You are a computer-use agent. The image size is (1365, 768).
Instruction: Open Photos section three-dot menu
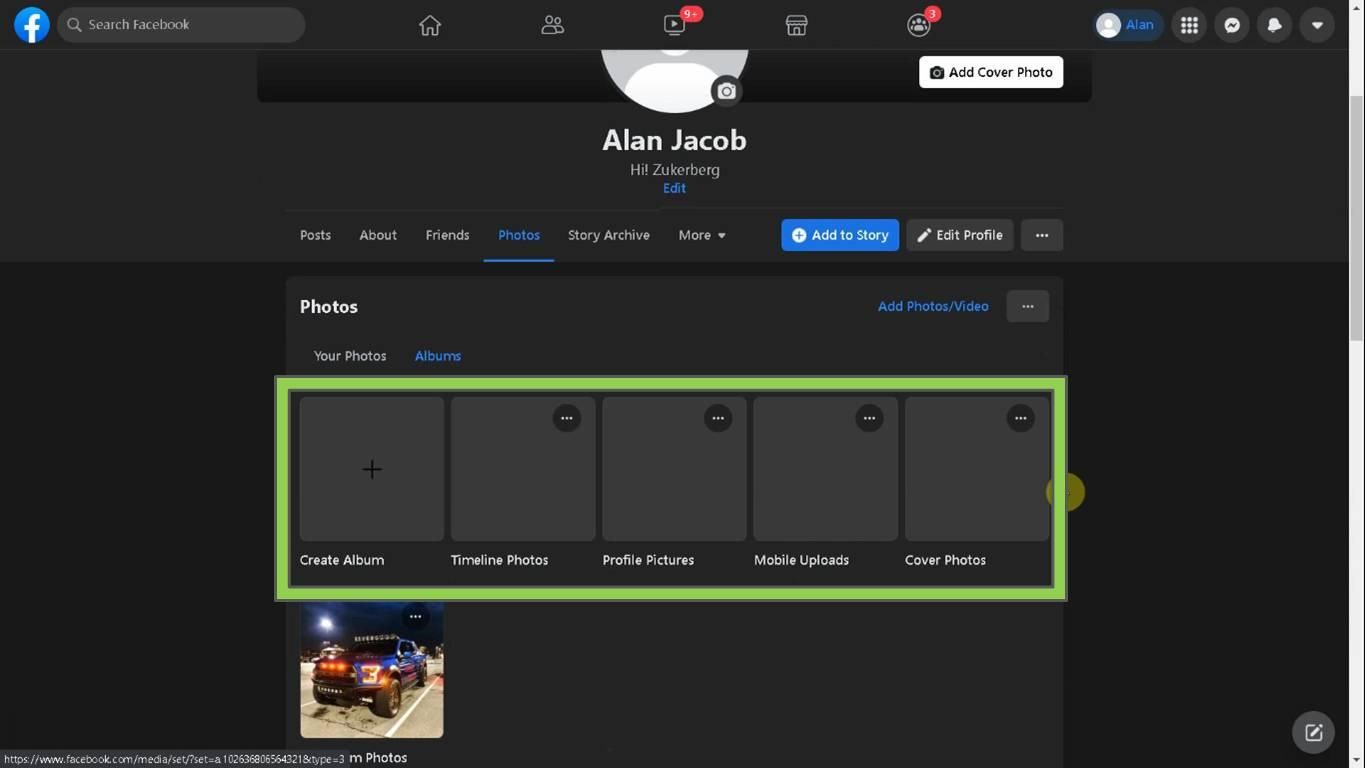[x=1028, y=306]
